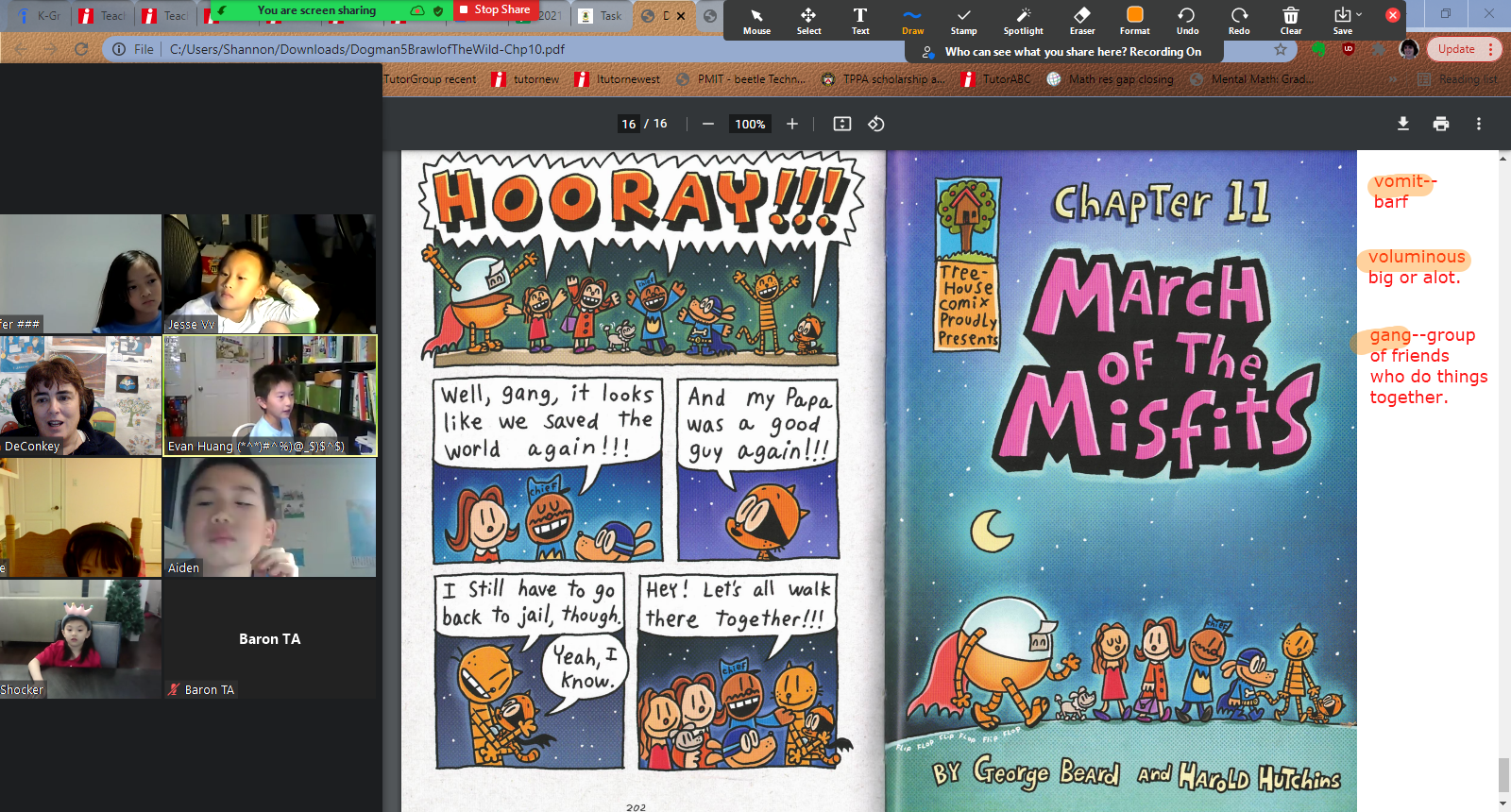This screenshot has height=812, width=1511.
Task: Bookmark this page with the star icon
Action: (1281, 49)
